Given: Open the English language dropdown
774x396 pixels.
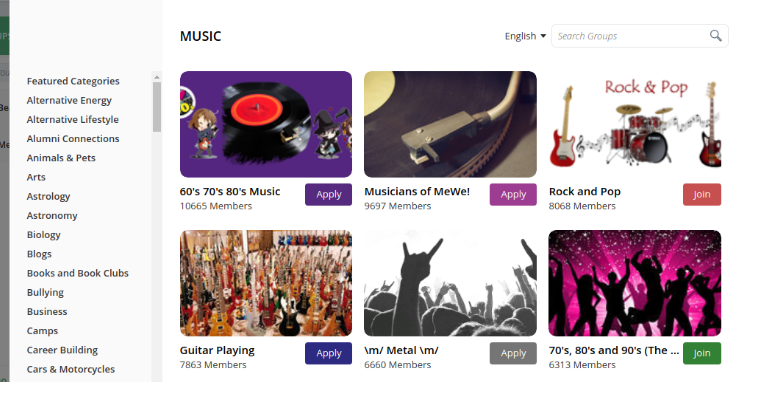Looking at the screenshot, I should pyautogui.click(x=525, y=36).
